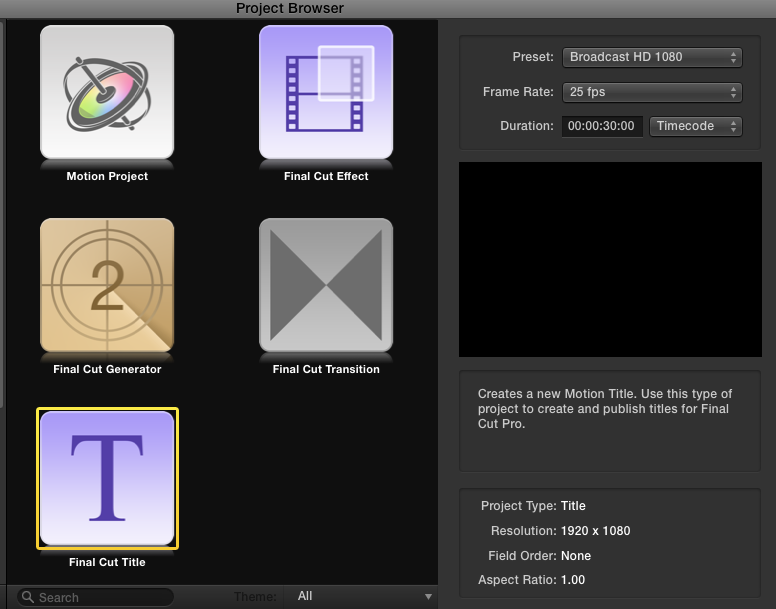Viewport: 776px width, 609px height.
Task: Select the Final Cut Generator countdown icon
Action: 107,285
